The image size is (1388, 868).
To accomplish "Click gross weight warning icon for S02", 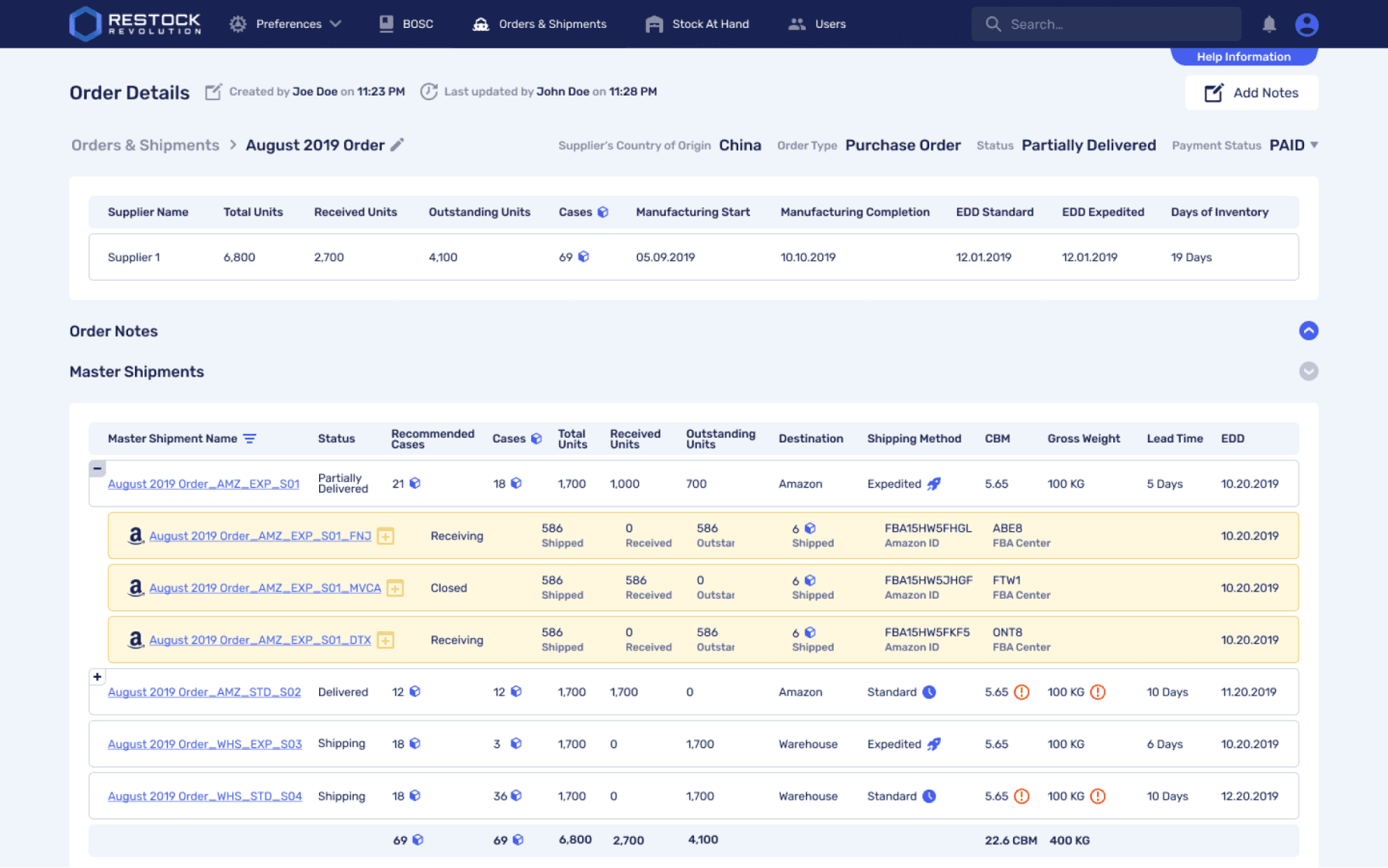I will pyautogui.click(x=1098, y=692).
